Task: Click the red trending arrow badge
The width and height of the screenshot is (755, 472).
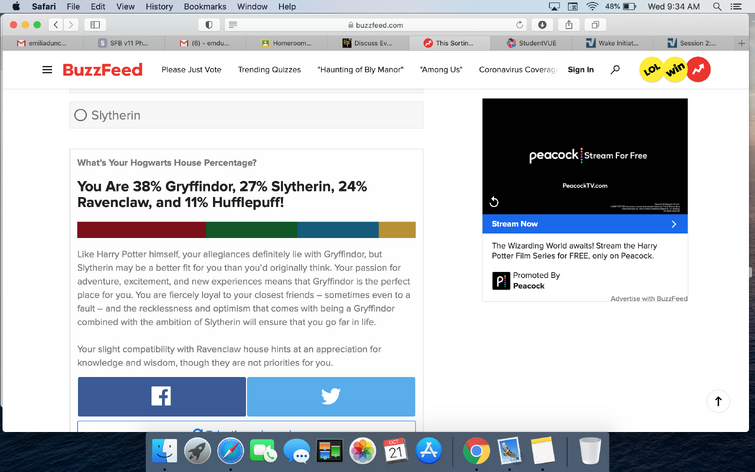Action: click(698, 69)
